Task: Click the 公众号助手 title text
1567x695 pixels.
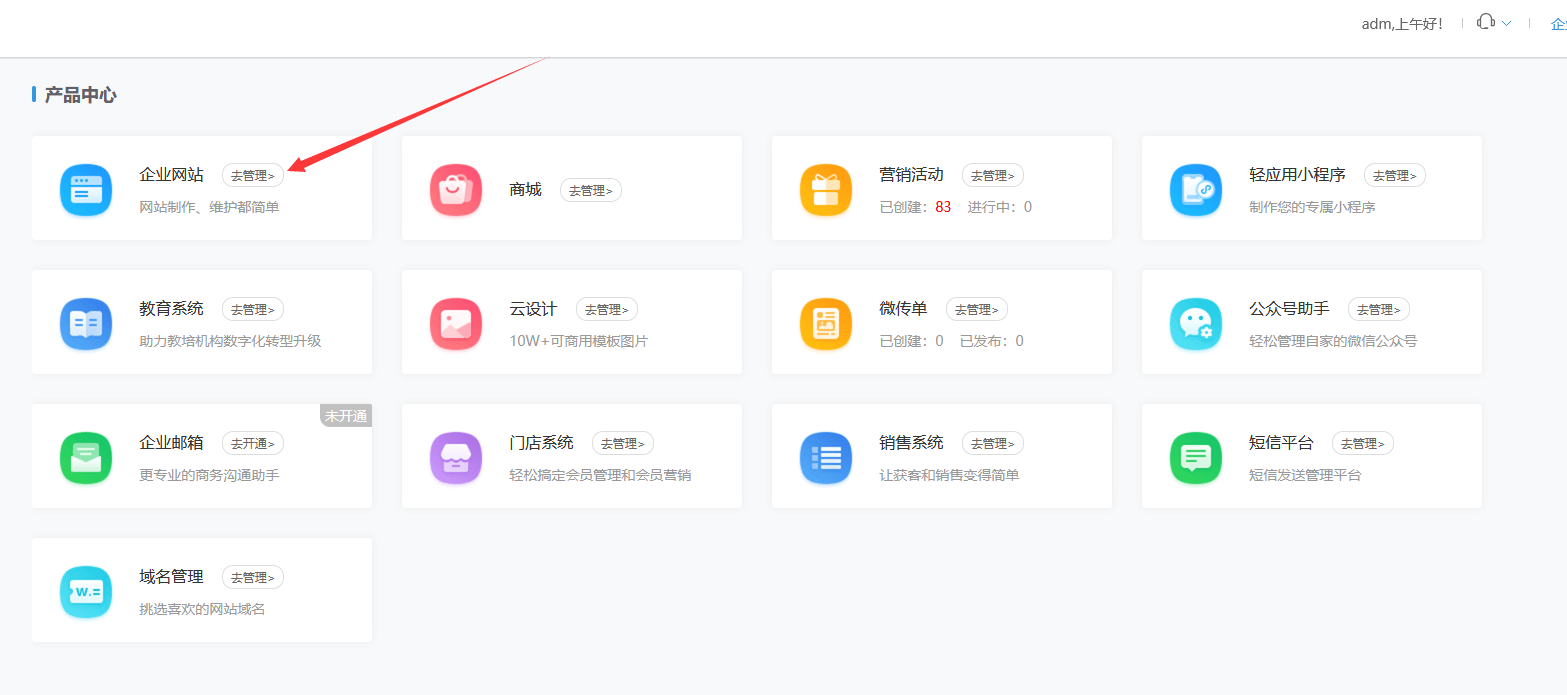Action: point(1289,309)
